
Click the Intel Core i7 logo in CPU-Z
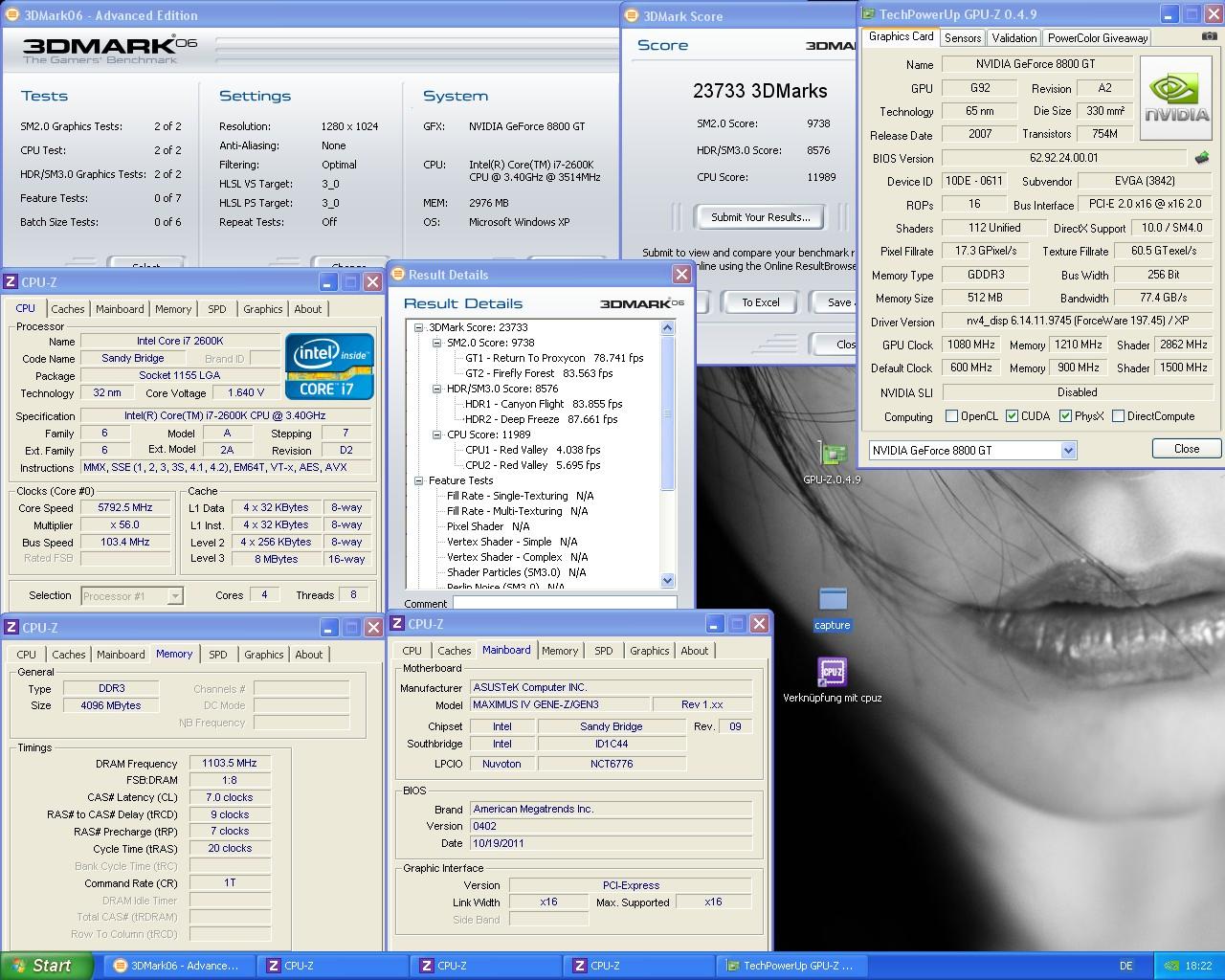point(329,366)
